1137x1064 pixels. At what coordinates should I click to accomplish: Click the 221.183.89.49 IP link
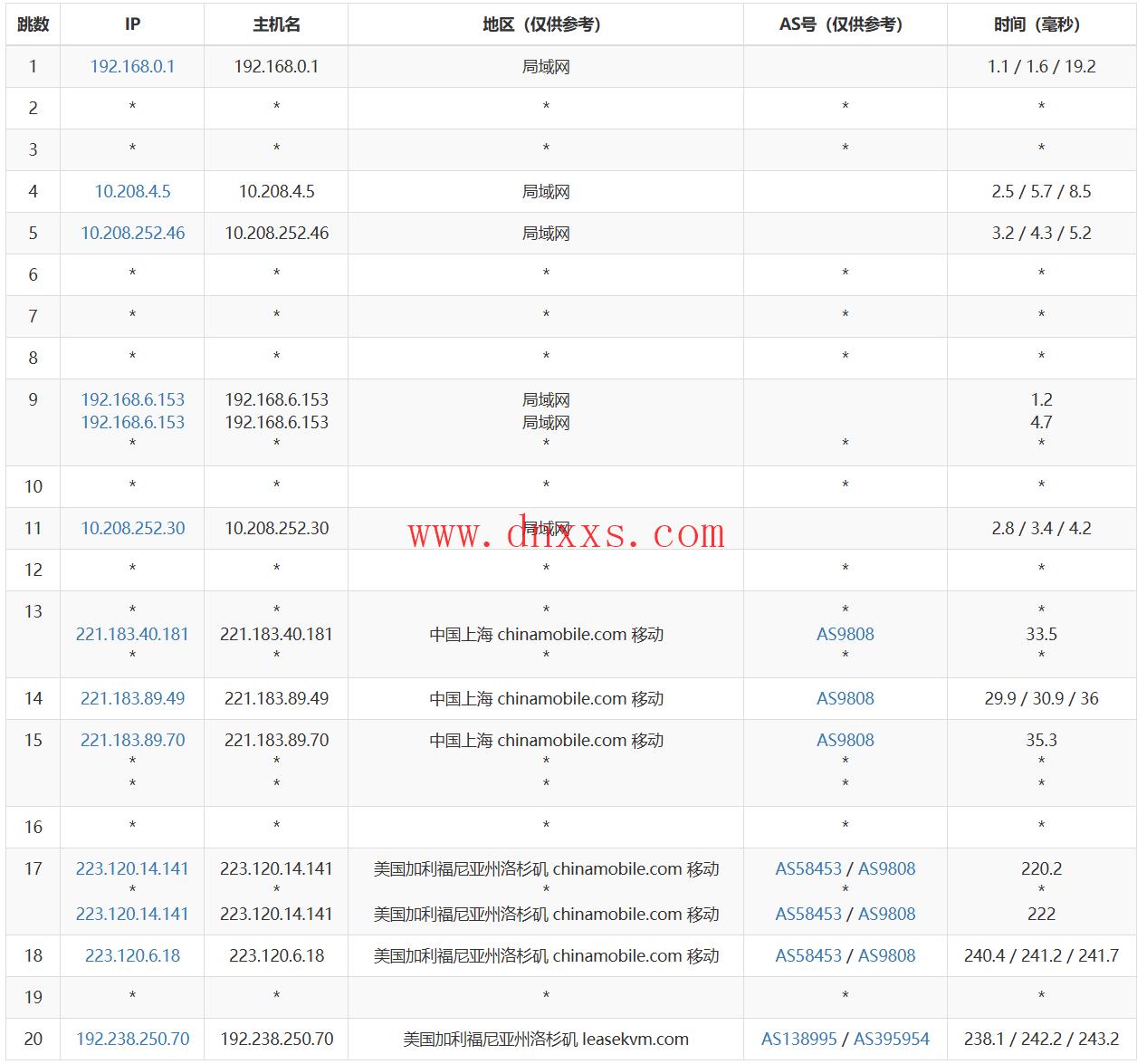[x=132, y=698]
